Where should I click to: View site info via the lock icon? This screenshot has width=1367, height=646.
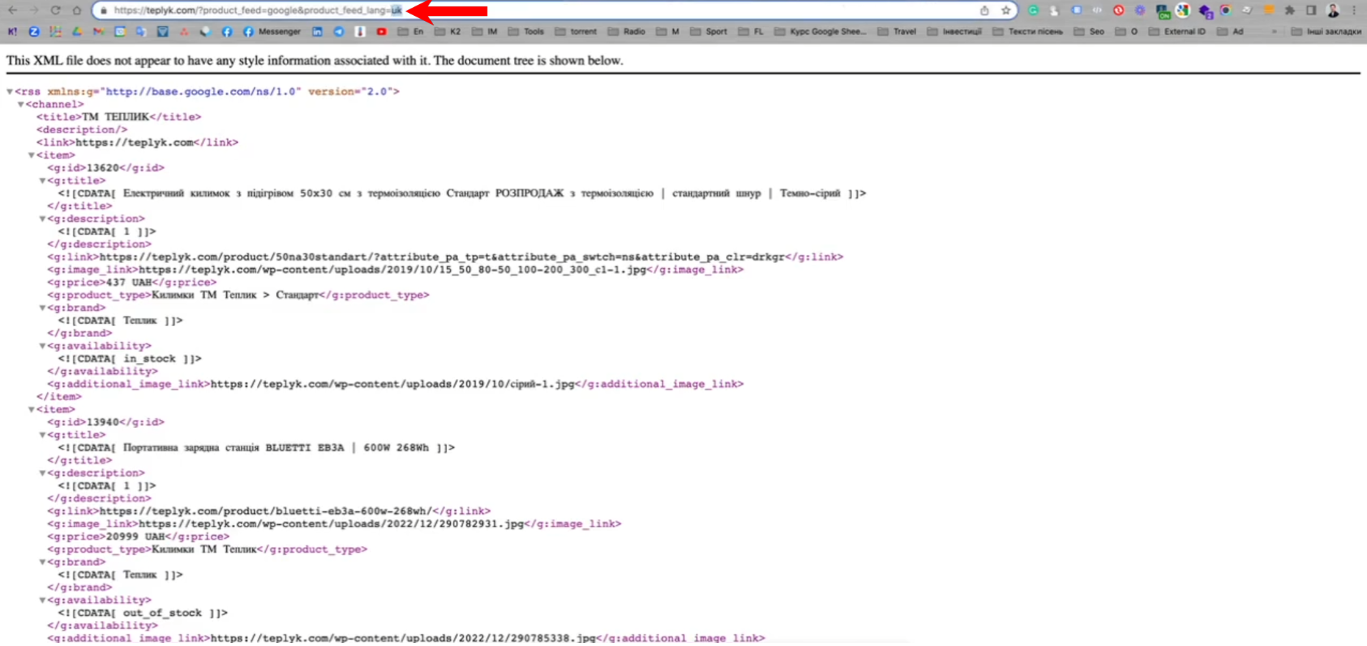[103, 11]
